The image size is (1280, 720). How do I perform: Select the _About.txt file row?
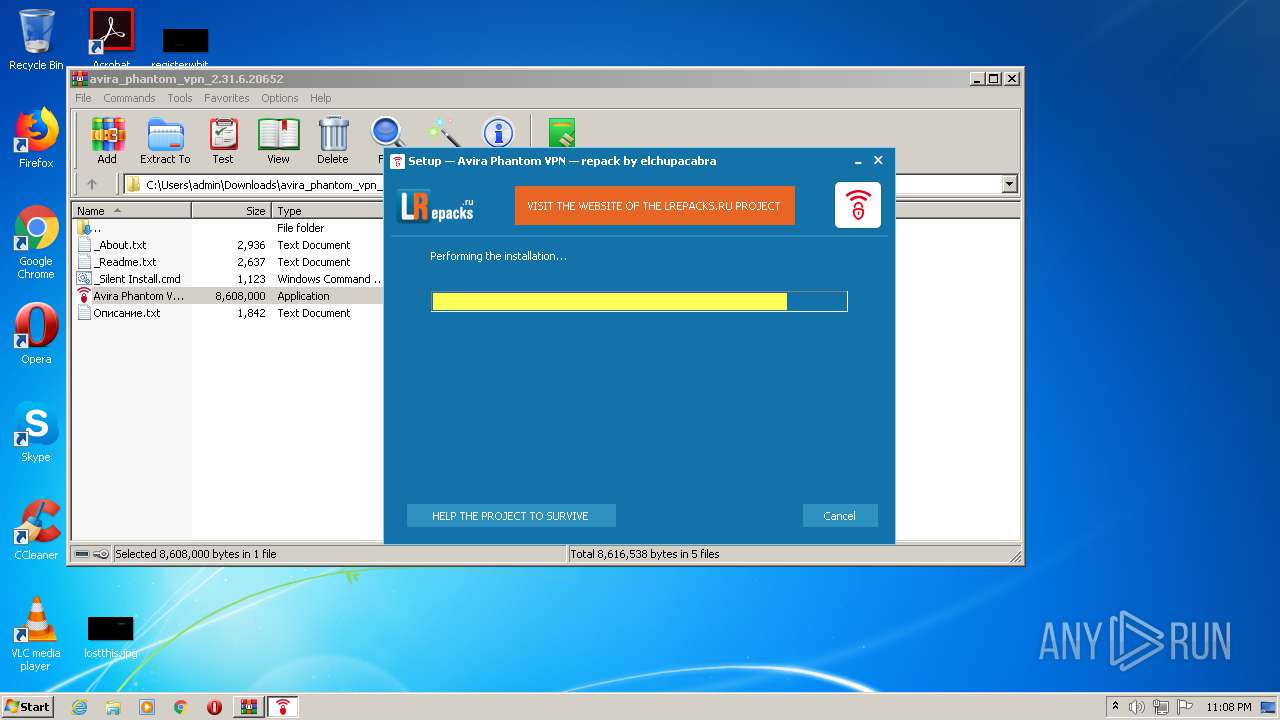[228, 245]
